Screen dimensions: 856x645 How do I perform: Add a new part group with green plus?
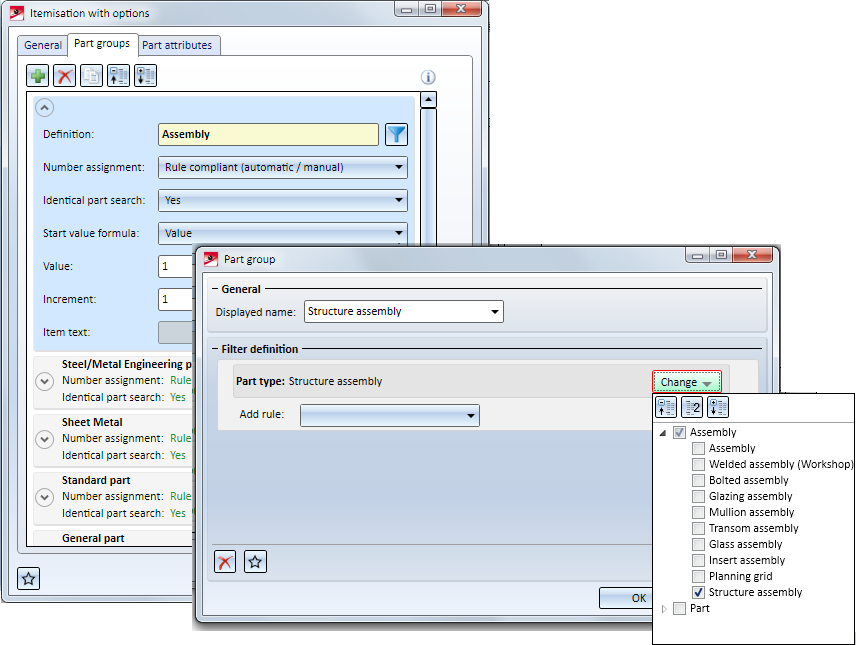[38, 76]
